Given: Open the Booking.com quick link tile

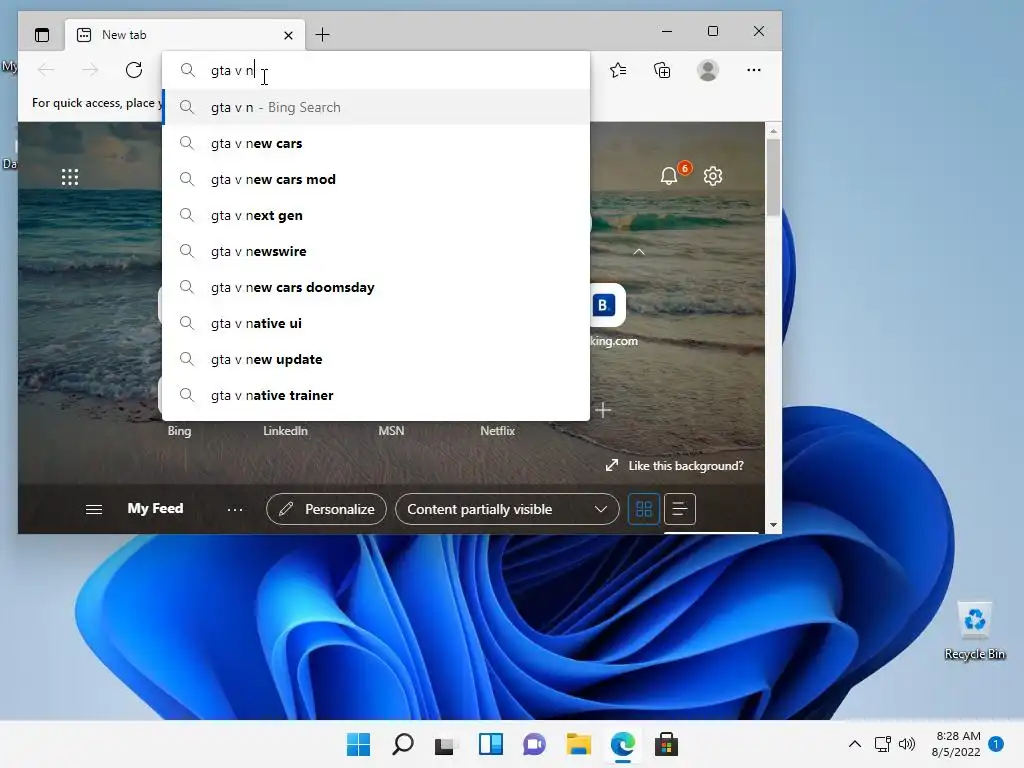Looking at the screenshot, I should tap(608, 305).
